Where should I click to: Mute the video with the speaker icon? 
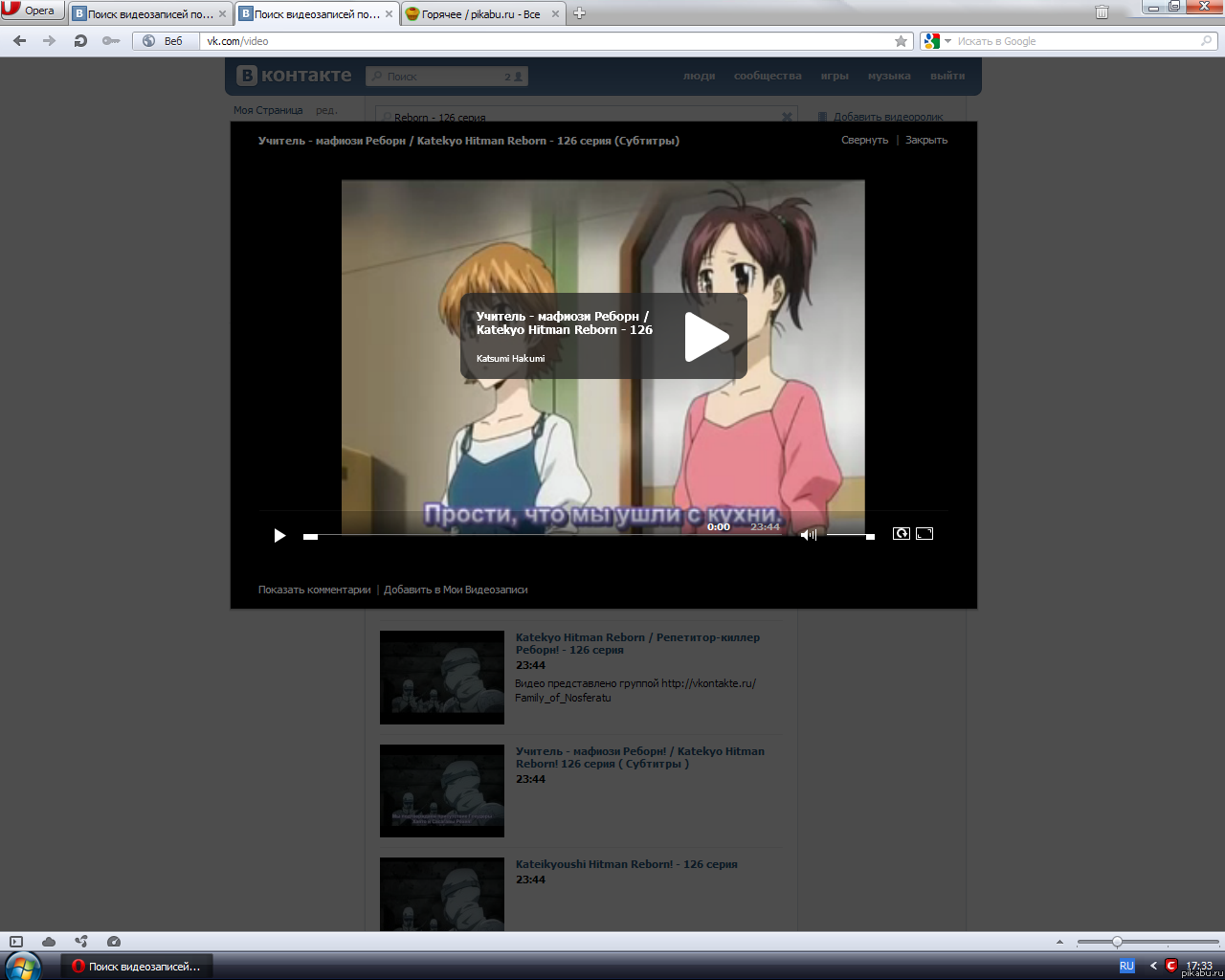coord(808,535)
